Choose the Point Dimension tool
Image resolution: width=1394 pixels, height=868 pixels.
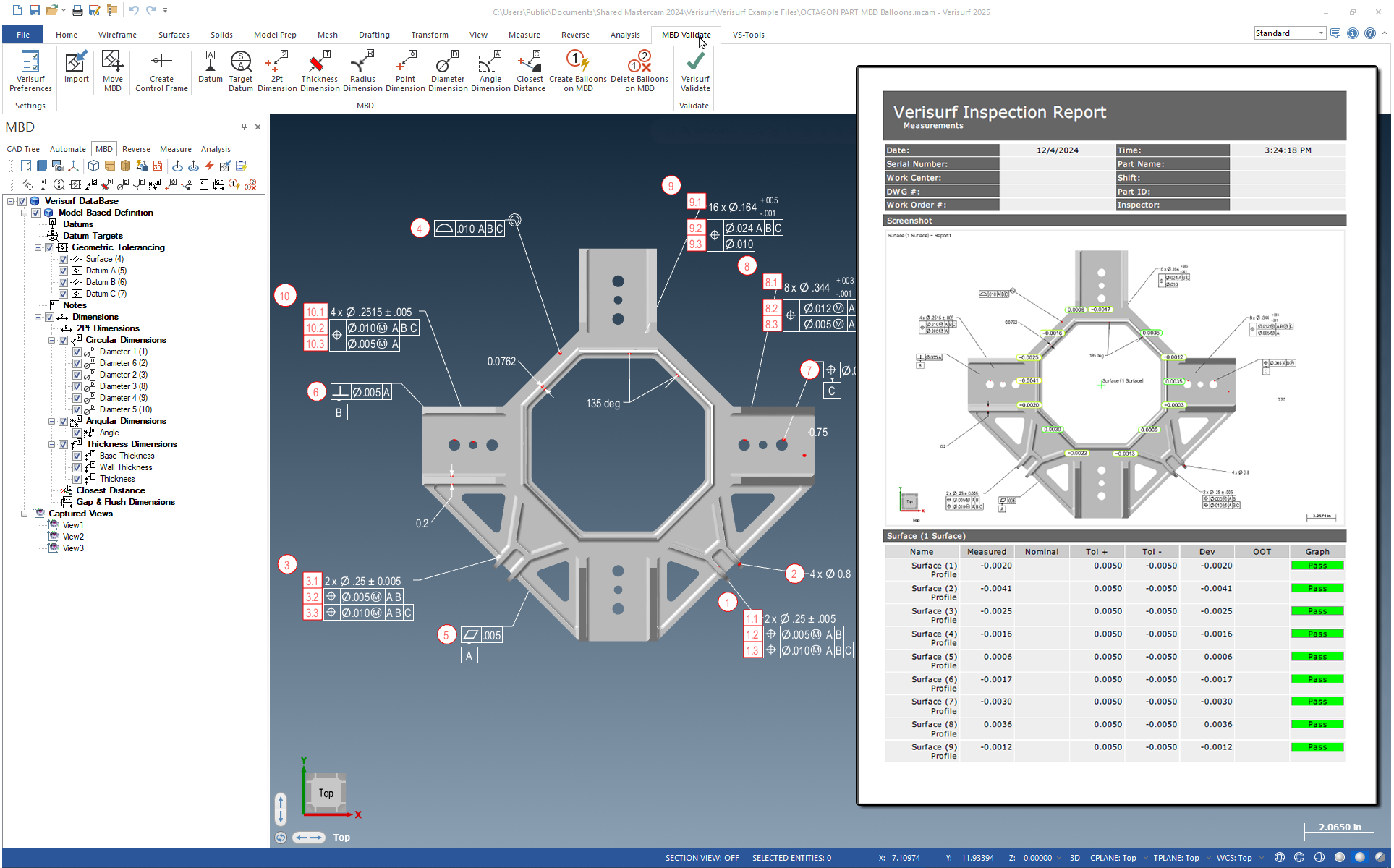coord(405,71)
